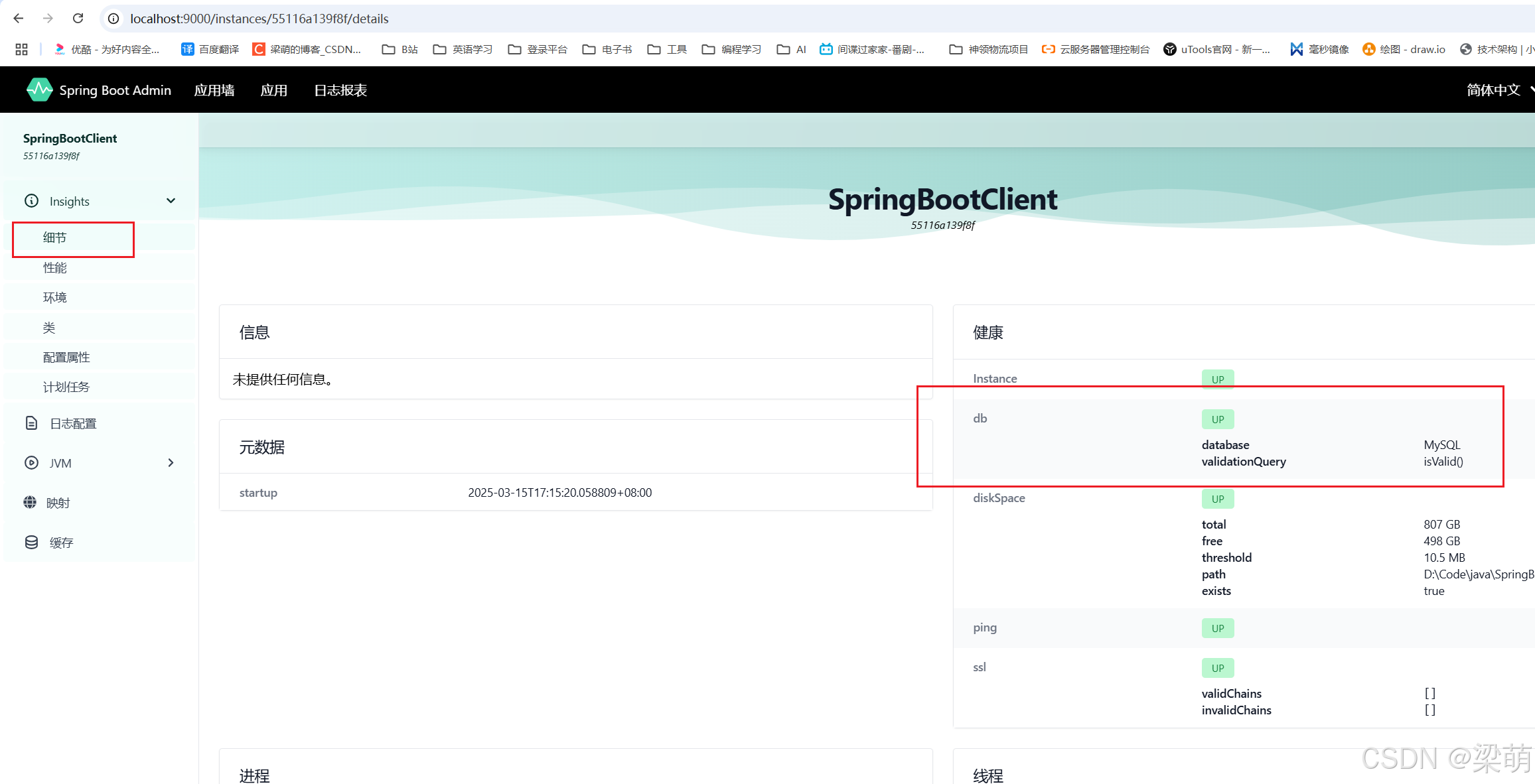The height and width of the screenshot is (784, 1535).
Task: Click the site info icon in address bar
Action: point(113,19)
